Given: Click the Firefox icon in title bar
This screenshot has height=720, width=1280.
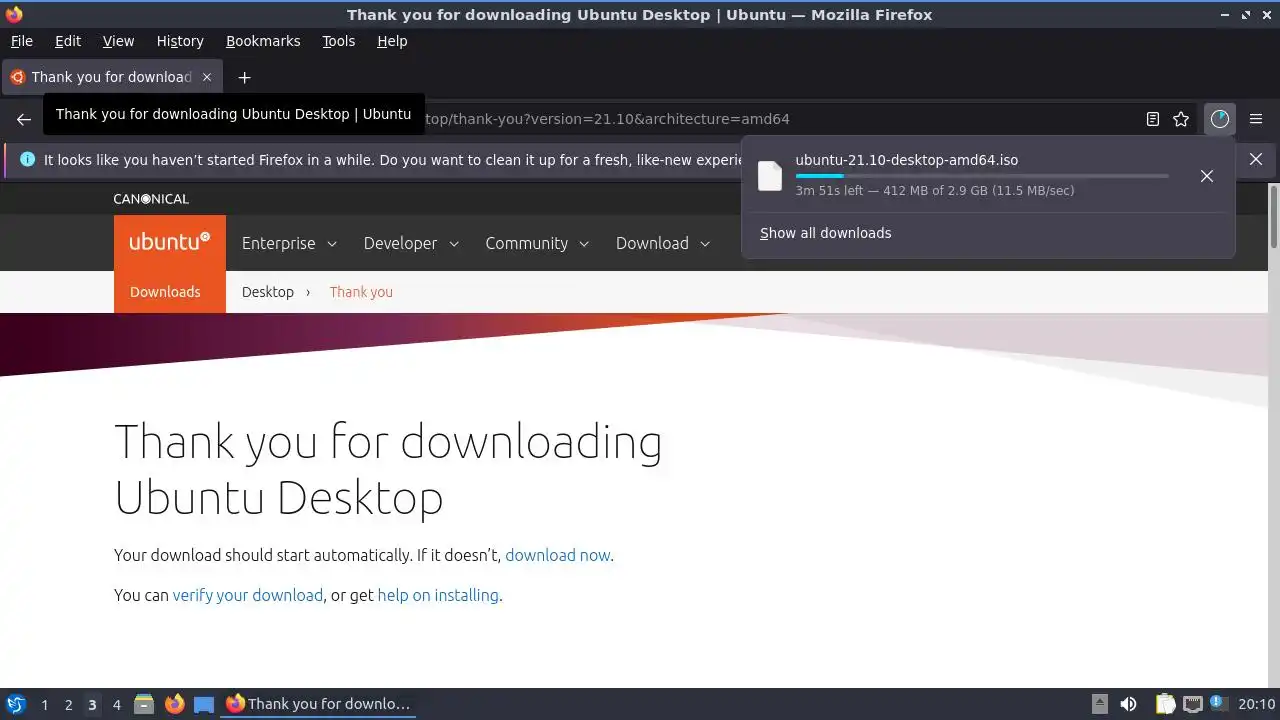Looking at the screenshot, I should (14, 14).
